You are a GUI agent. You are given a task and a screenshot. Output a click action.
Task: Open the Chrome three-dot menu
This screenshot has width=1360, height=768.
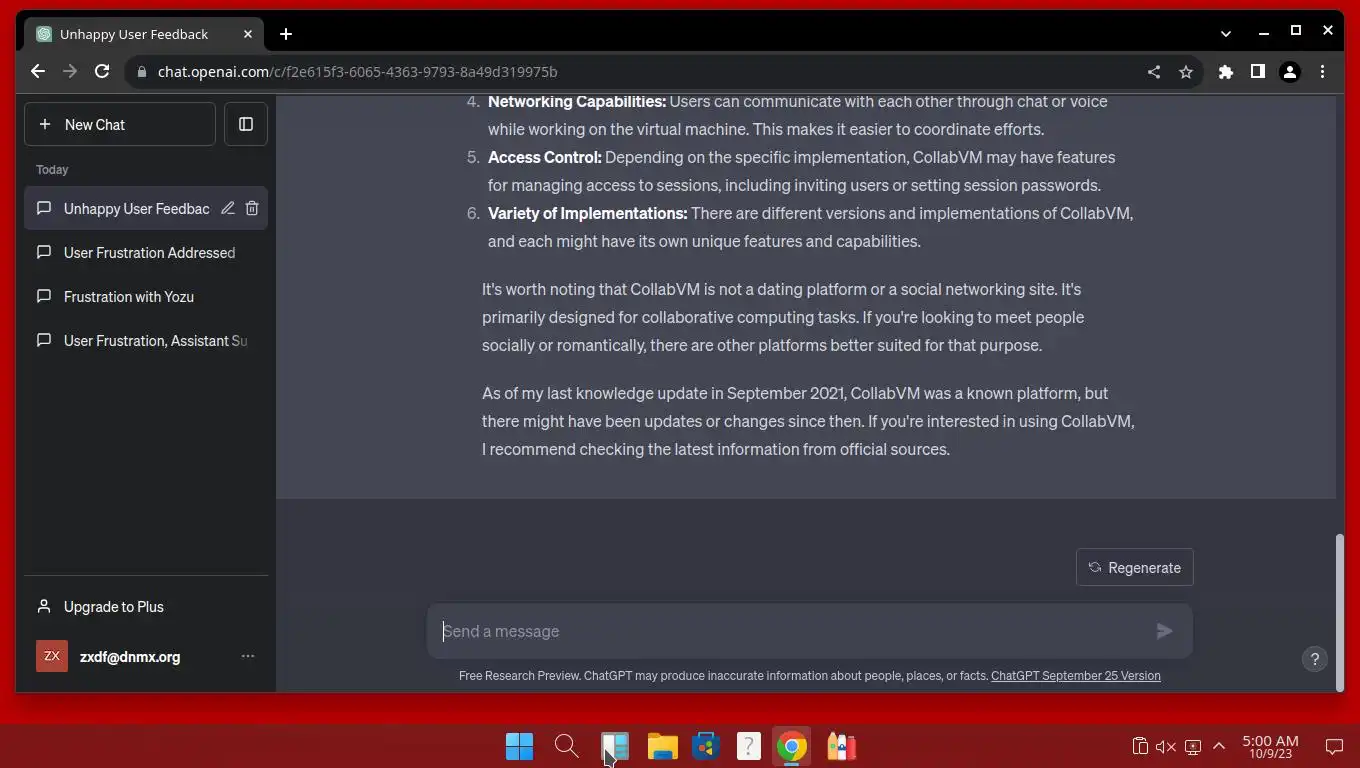1322,72
